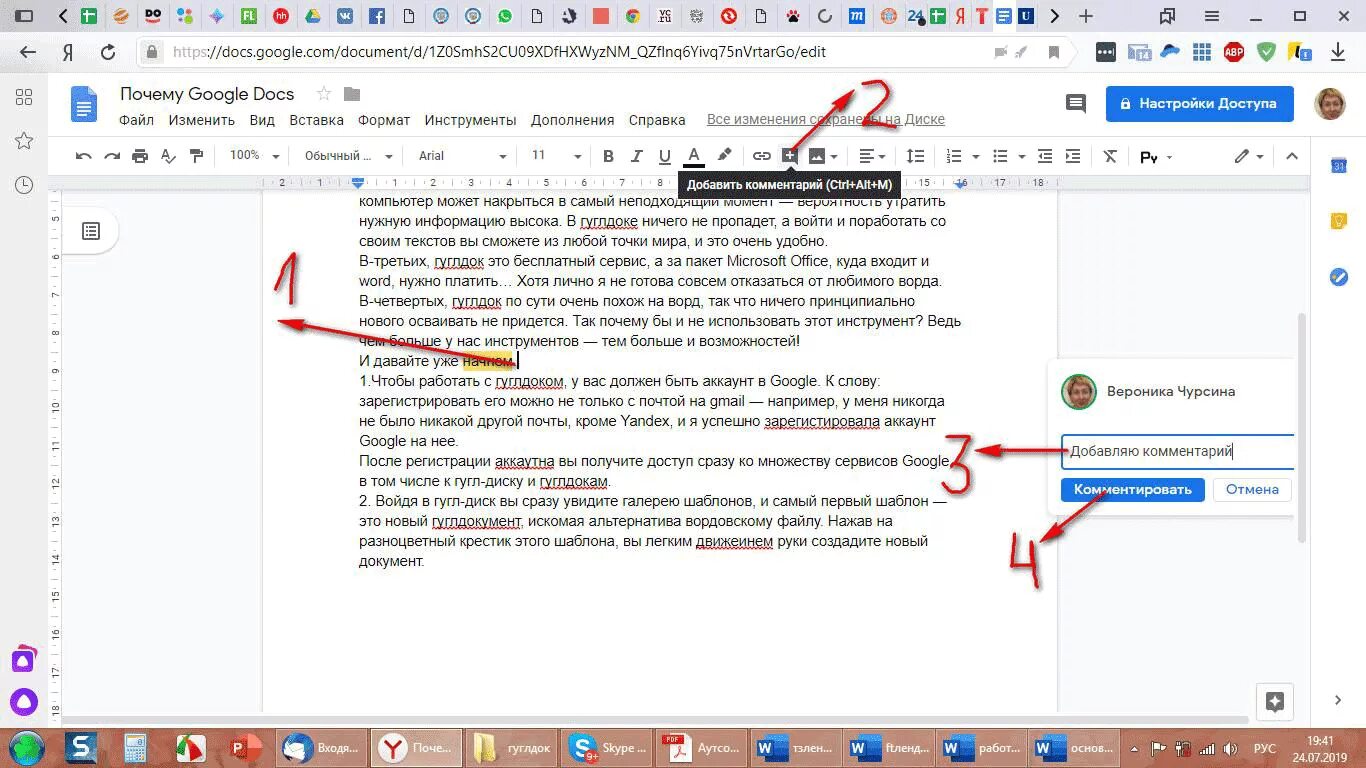Open the Вставка menu
The width and height of the screenshot is (1366, 768).
pos(316,120)
